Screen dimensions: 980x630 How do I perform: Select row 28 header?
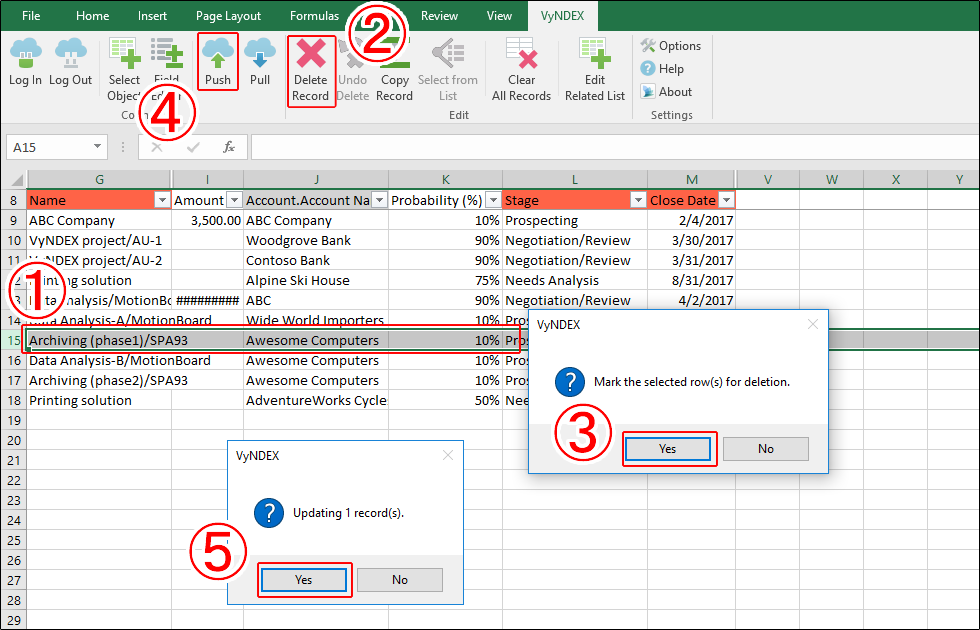click(x=14, y=601)
